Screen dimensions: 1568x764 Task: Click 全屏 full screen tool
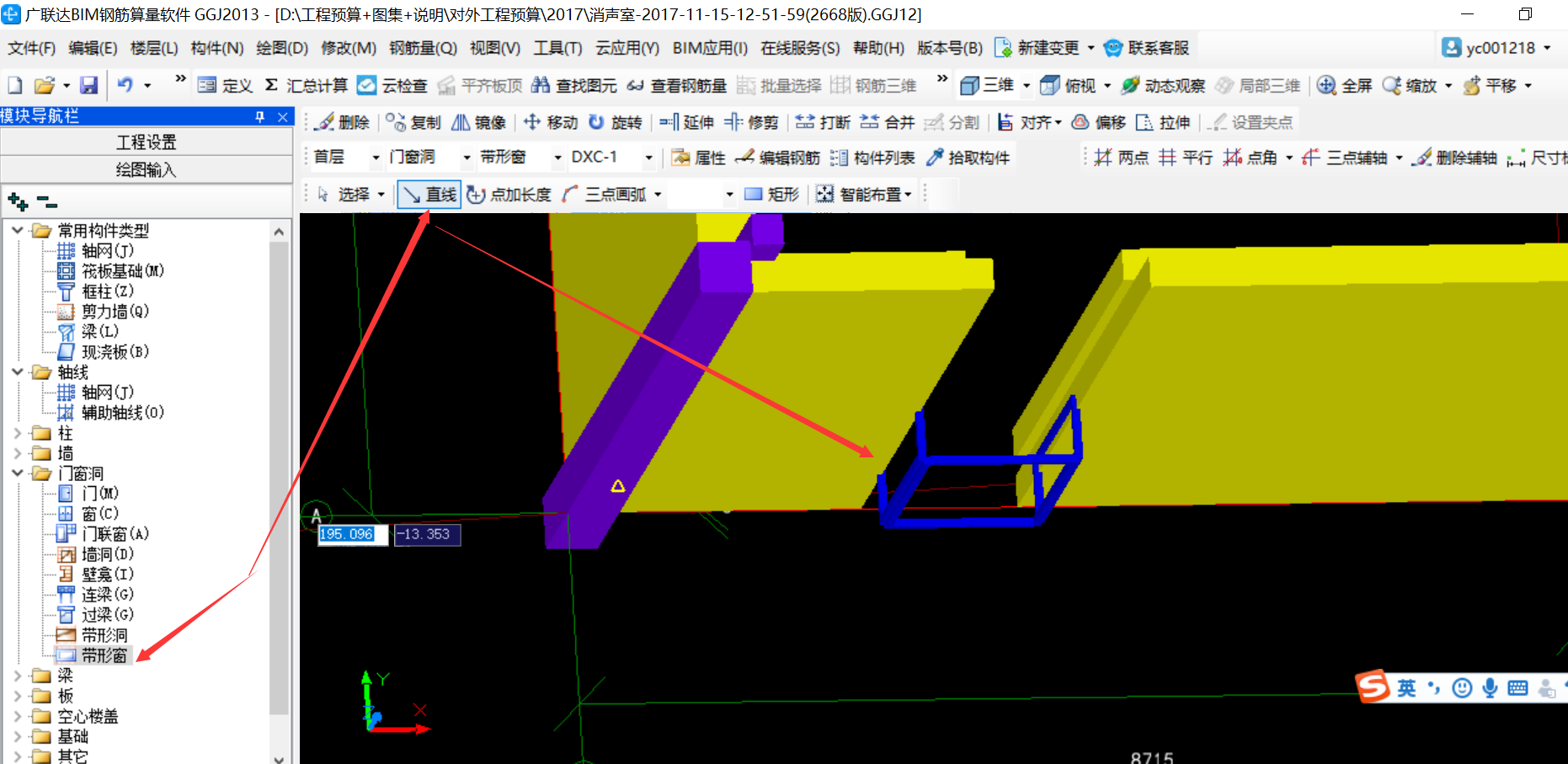pos(1345,85)
